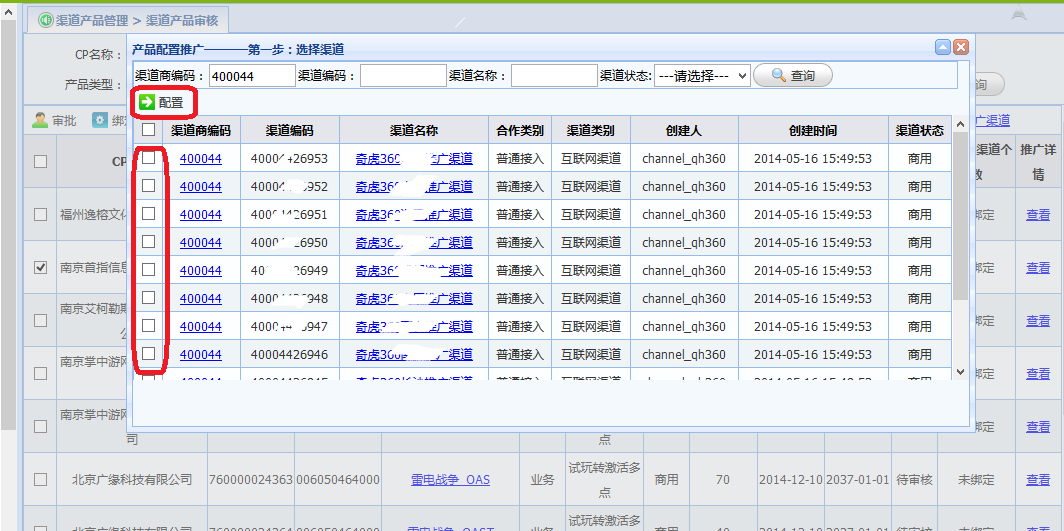Check the row with channel code ending 26953
The image size is (1064, 531).
point(149,158)
